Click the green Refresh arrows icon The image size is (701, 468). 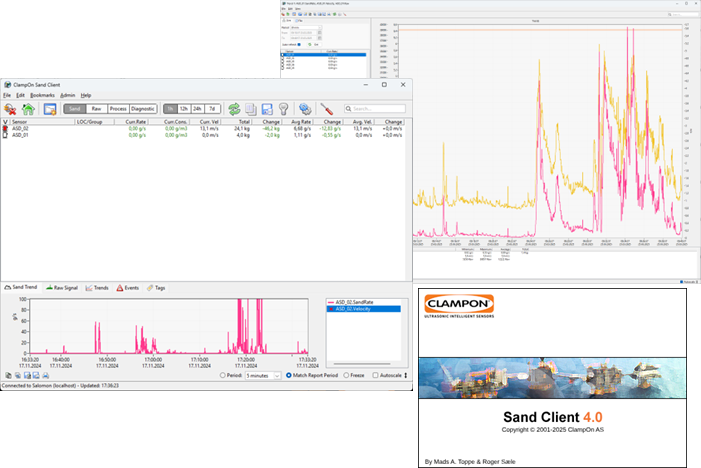(234, 109)
